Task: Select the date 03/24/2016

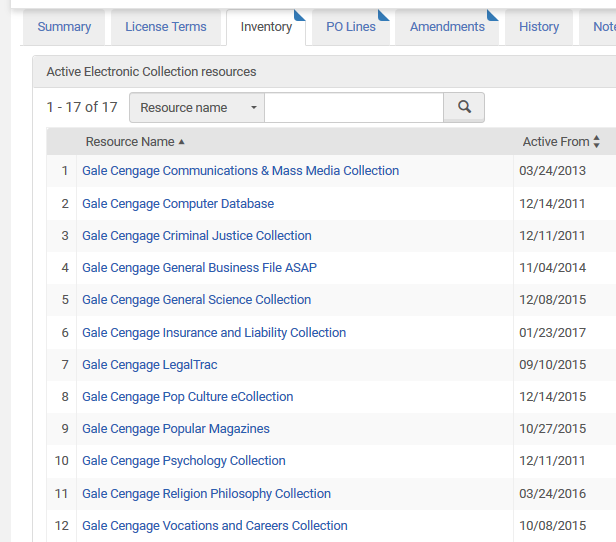Action: click(x=552, y=494)
